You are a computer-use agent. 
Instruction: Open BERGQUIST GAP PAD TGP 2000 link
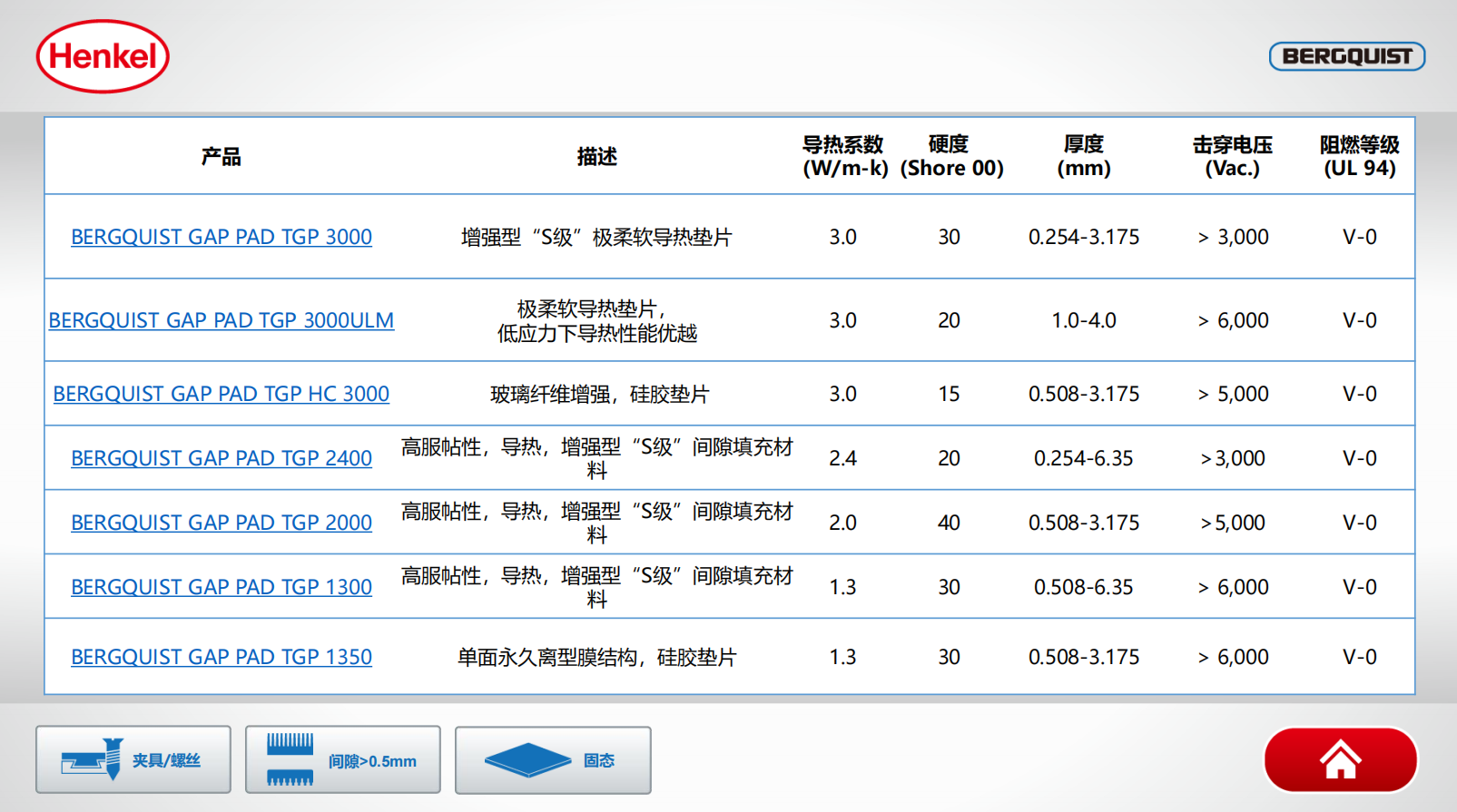[x=222, y=523]
